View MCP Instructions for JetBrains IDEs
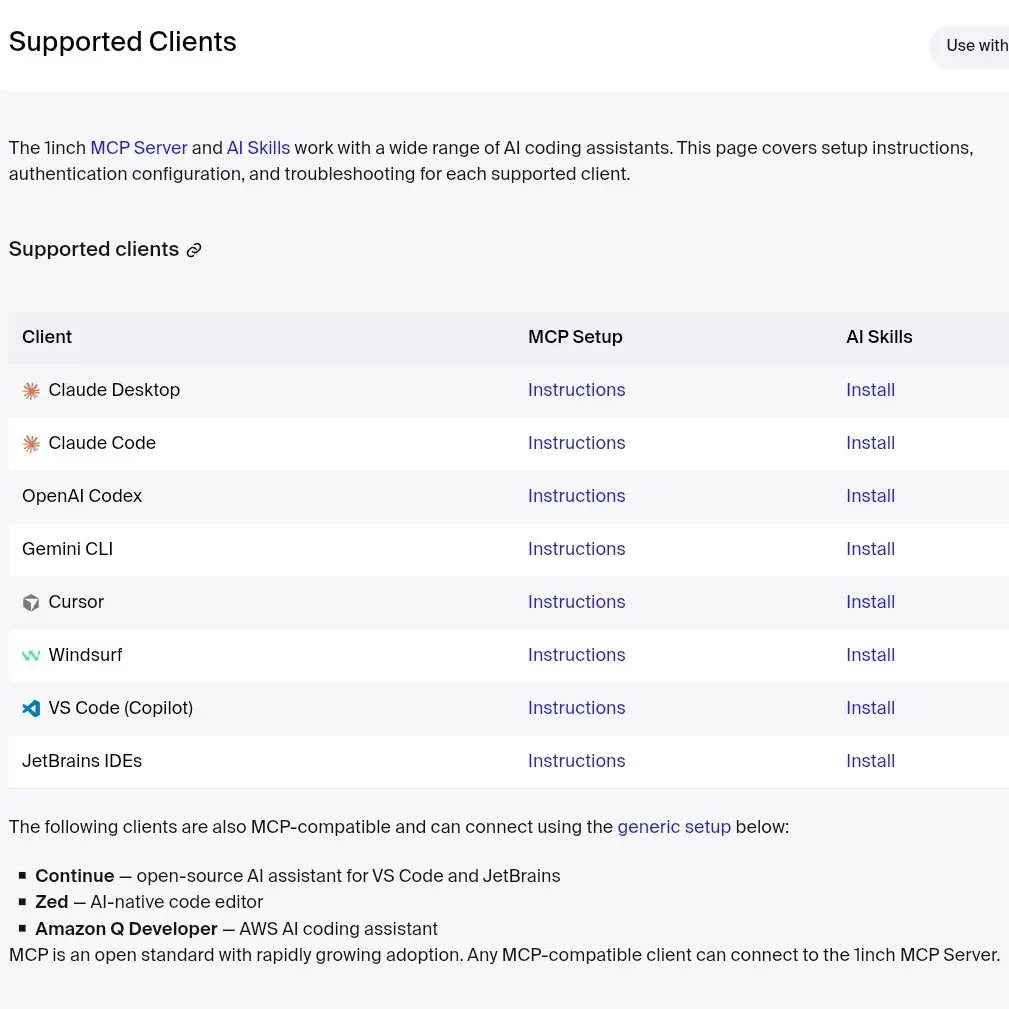Screen dimensions: 1009x1009 (x=576, y=761)
